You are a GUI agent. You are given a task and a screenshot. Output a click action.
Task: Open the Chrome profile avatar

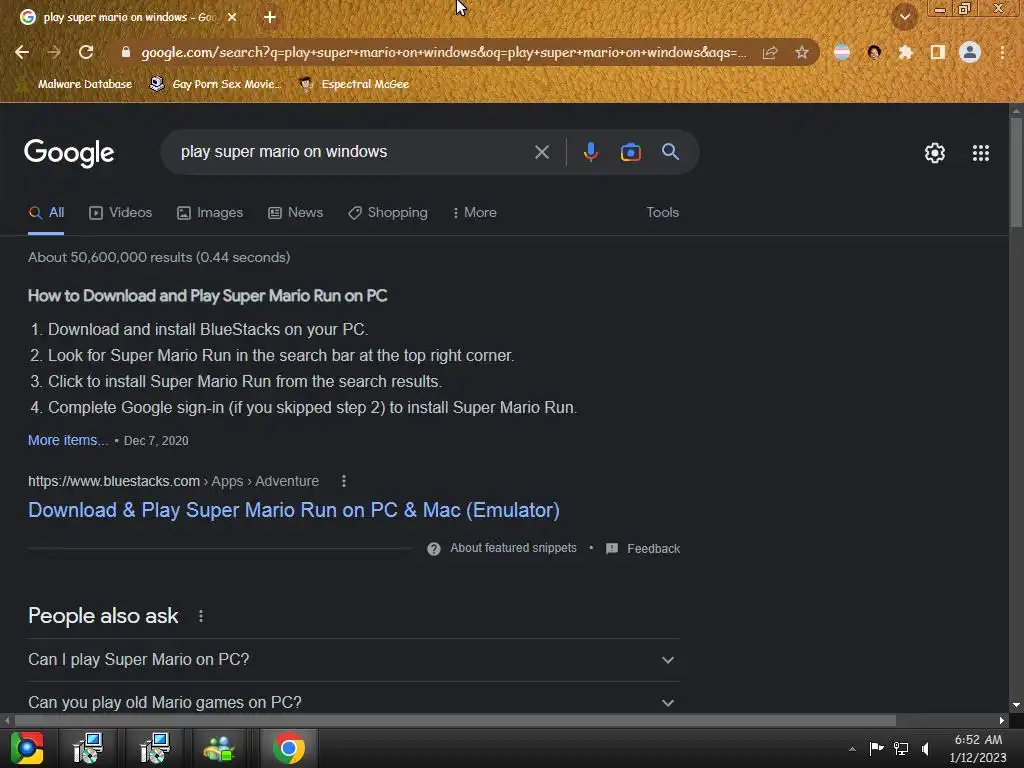point(970,52)
